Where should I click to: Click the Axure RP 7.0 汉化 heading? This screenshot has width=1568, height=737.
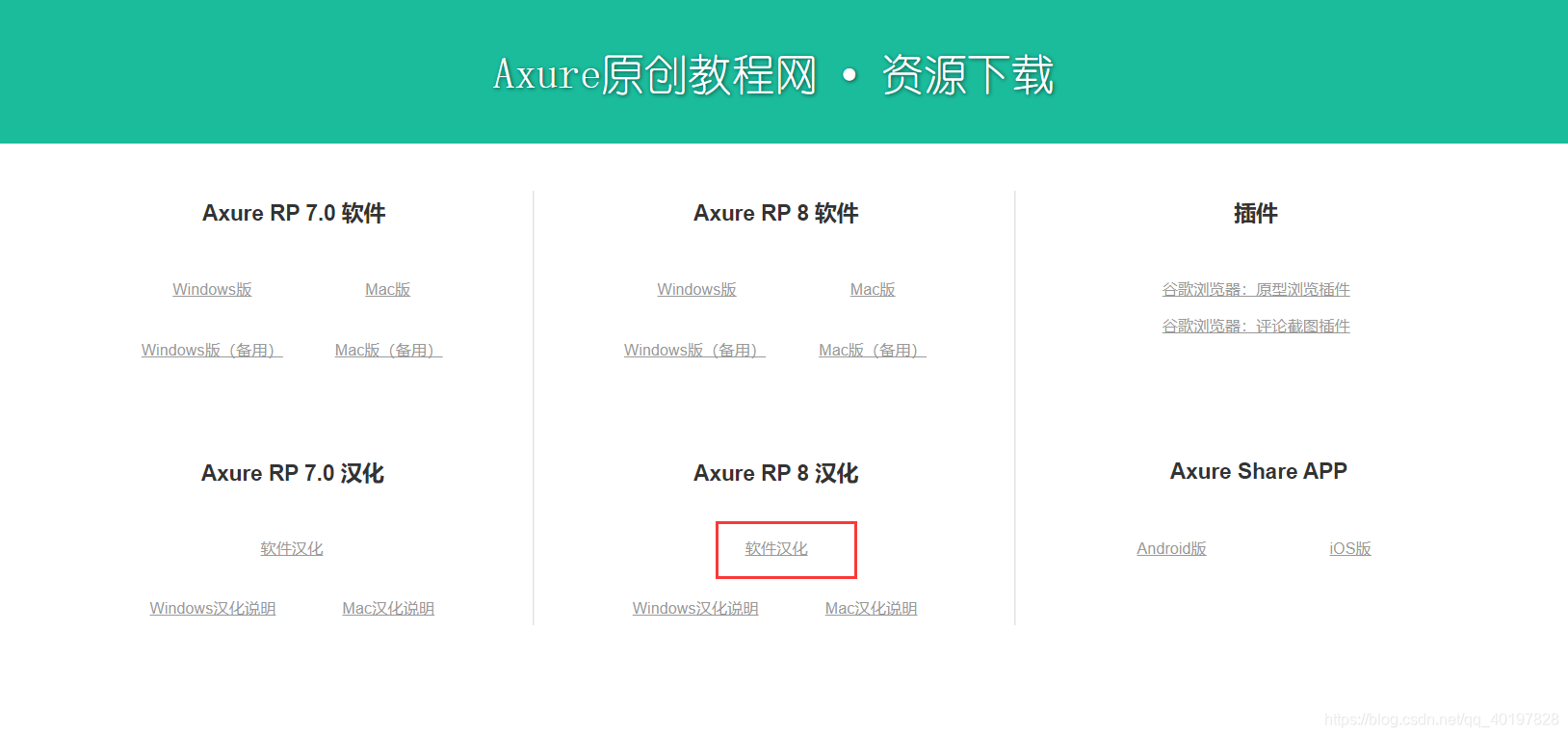(x=293, y=473)
